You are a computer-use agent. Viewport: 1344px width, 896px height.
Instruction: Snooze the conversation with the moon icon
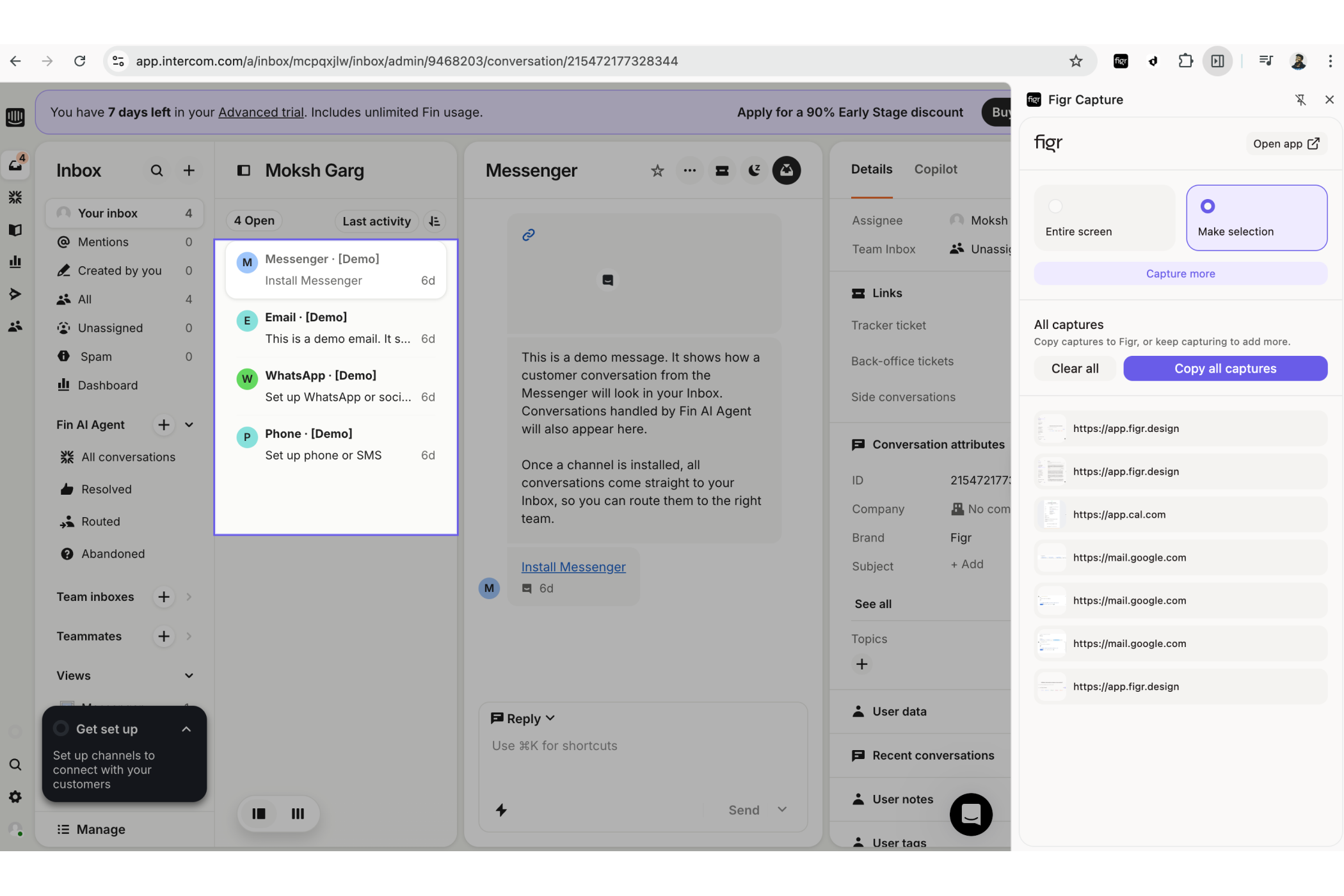754,170
